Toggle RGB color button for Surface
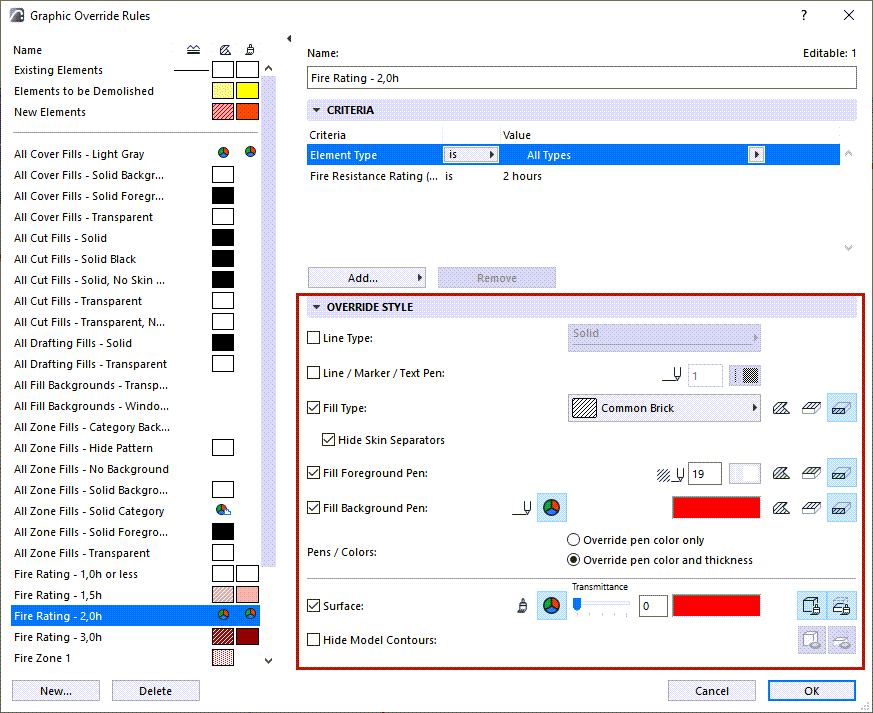This screenshot has height=713, width=873. [x=552, y=606]
